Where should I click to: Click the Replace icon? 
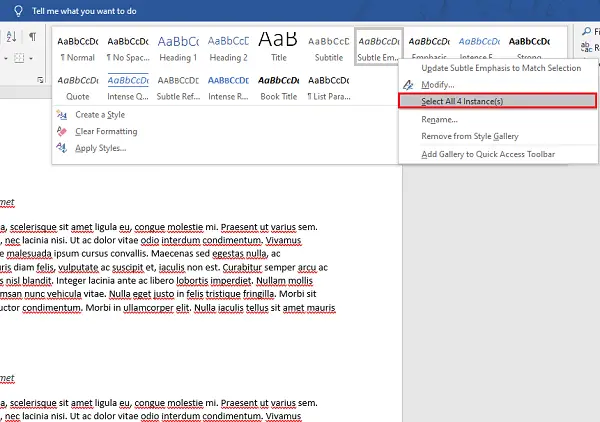[586, 47]
